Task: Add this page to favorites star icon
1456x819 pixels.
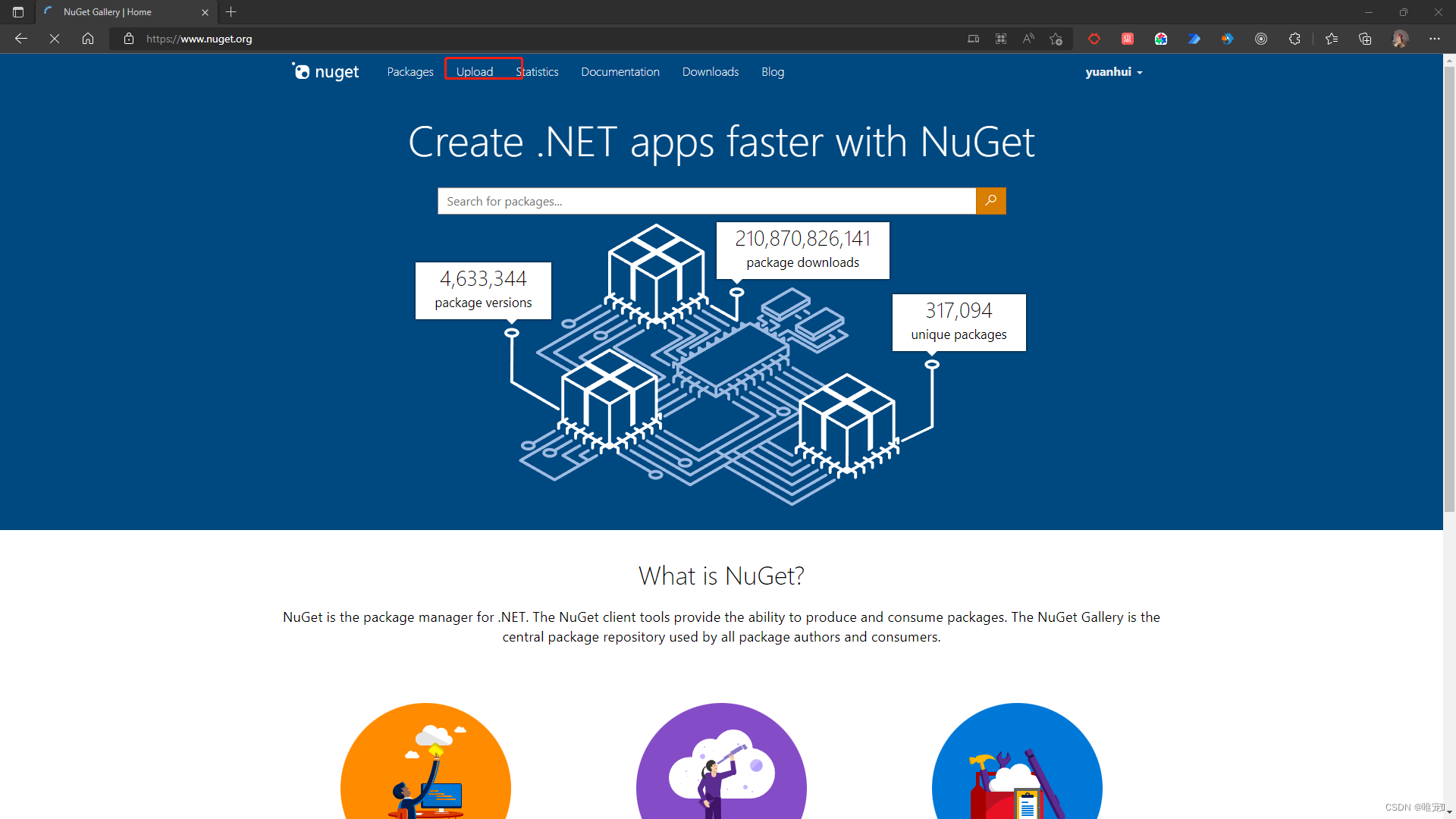Action: click(x=1056, y=39)
